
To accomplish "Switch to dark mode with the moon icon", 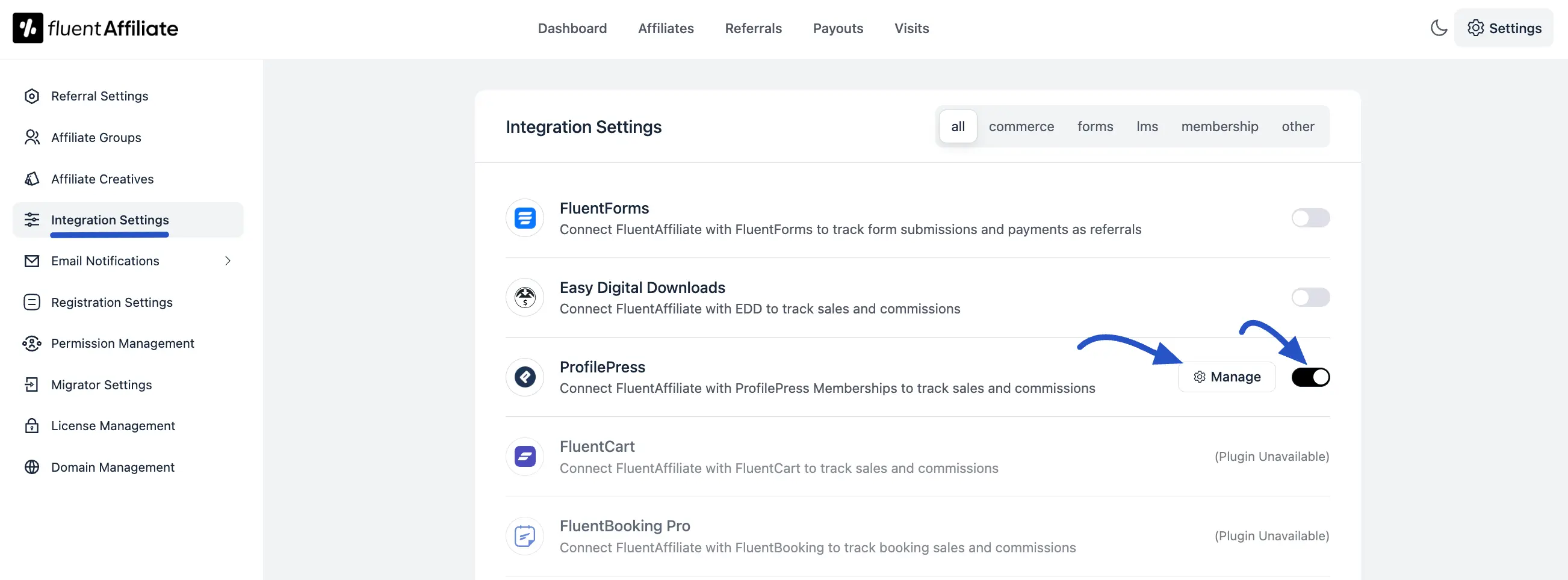I will click(1438, 28).
